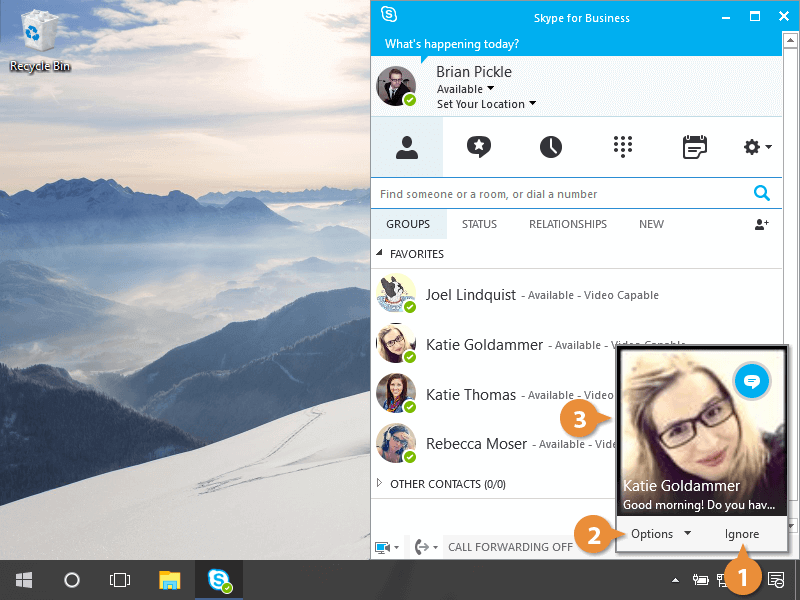
Task: Click Ignore on the incoming message
Action: click(x=742, y=534)
